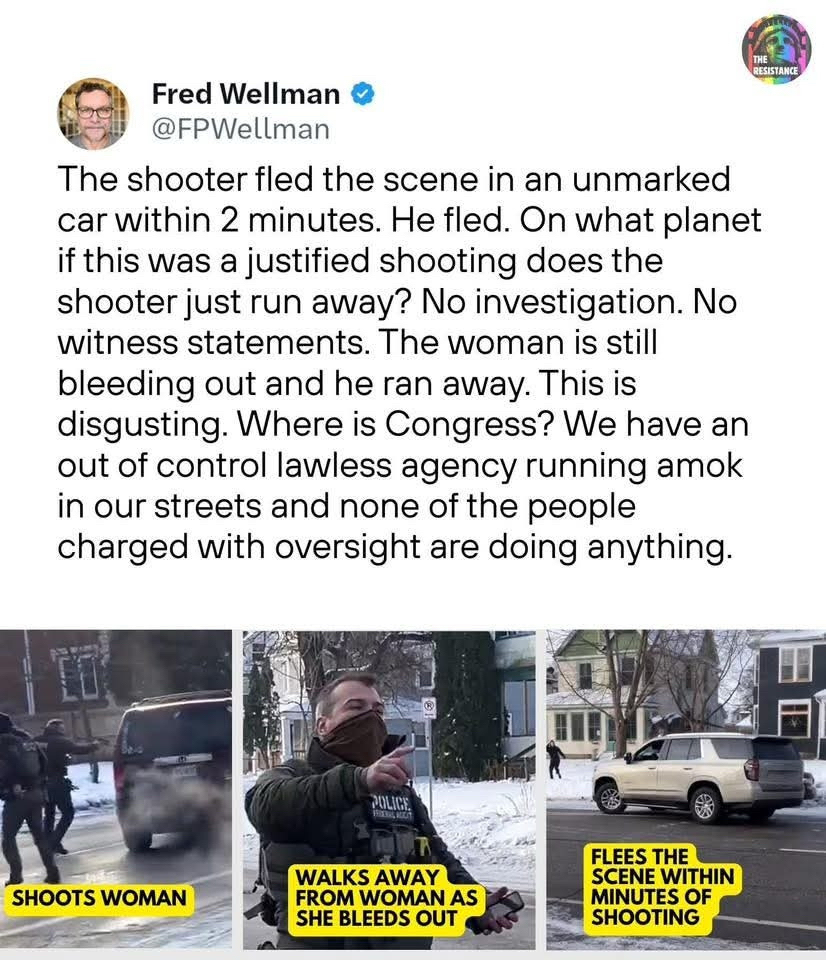Open the Fred Wellman display name

(x=246, y=94)
